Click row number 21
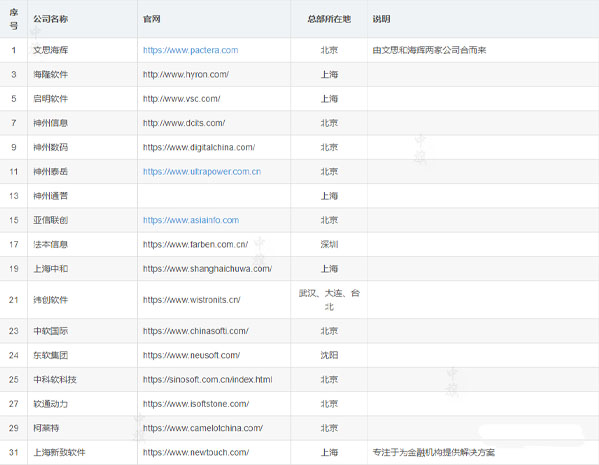The width and height of the screenshot is (599, 465). tap(14, 300)
